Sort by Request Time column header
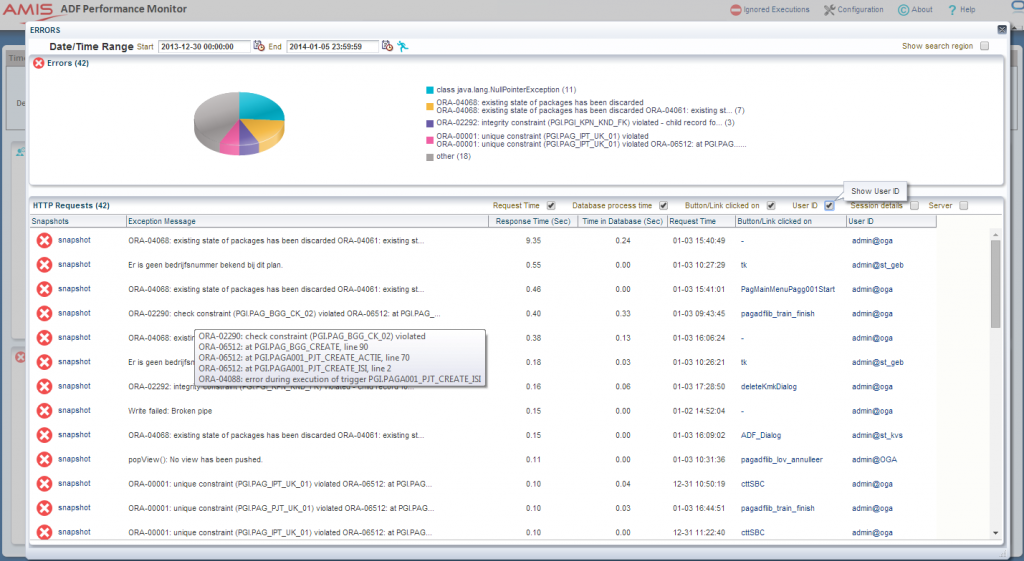The image size is (1024, 561). (701, 221)
